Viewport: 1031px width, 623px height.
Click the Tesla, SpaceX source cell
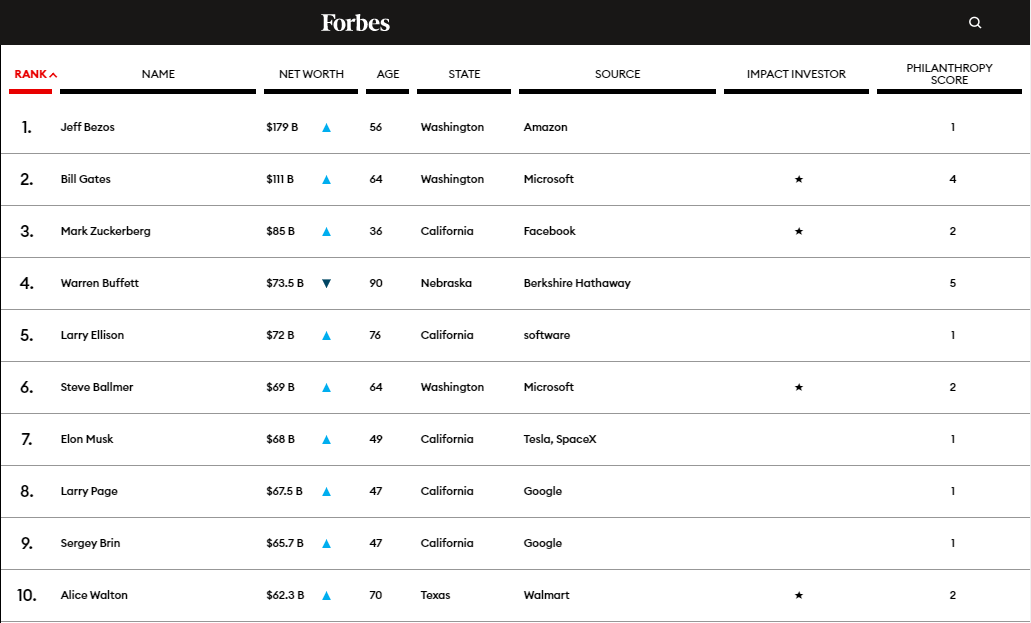point(560,439)
